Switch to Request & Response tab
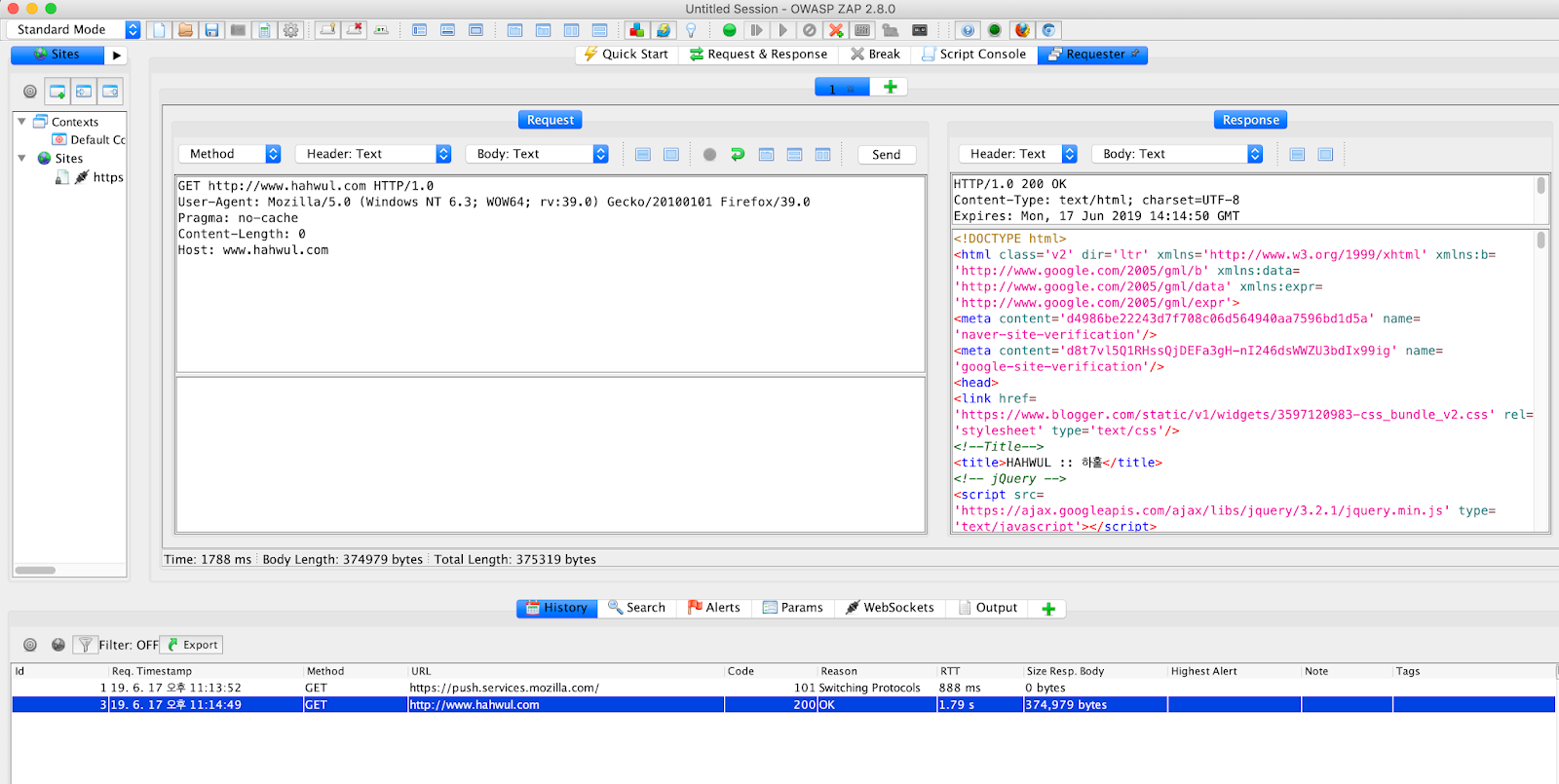The height and width of the screenshot is (784, 1559). point(758,55)
